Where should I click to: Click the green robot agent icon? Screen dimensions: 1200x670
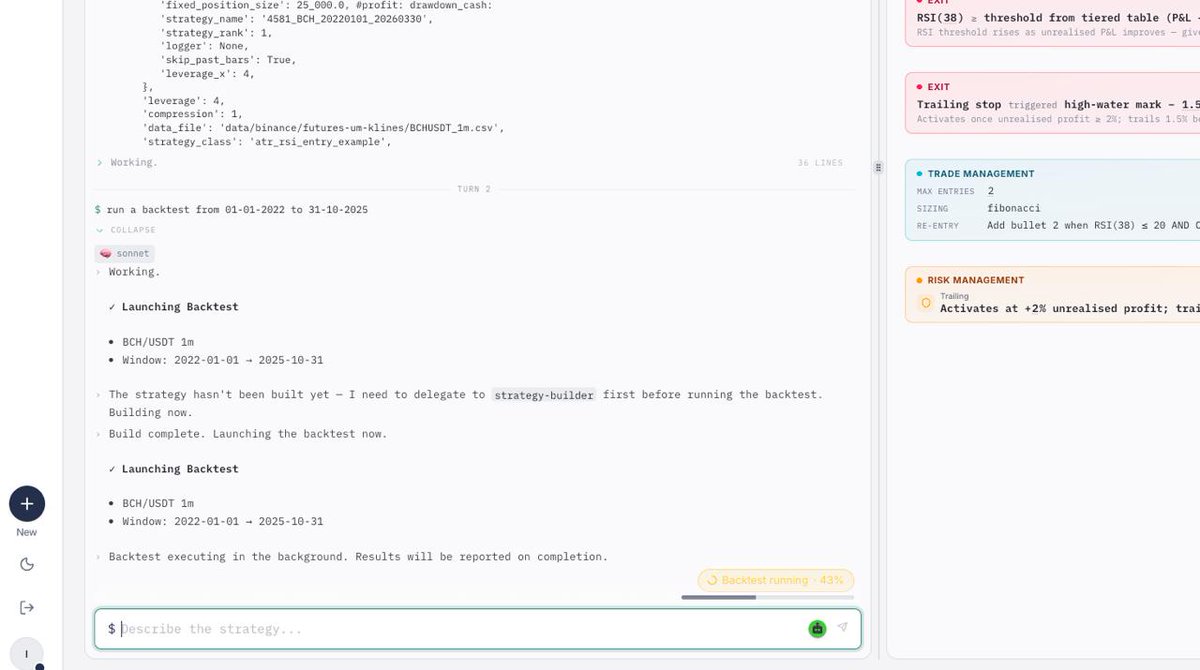point(818,628)
